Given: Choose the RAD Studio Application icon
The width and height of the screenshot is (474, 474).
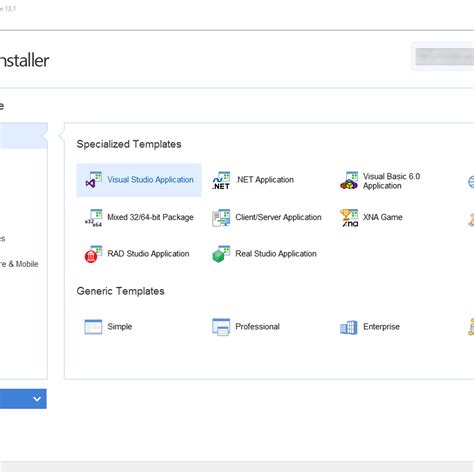Looking at the screenshot, I should pyautogui.click(x=93, y=254).
